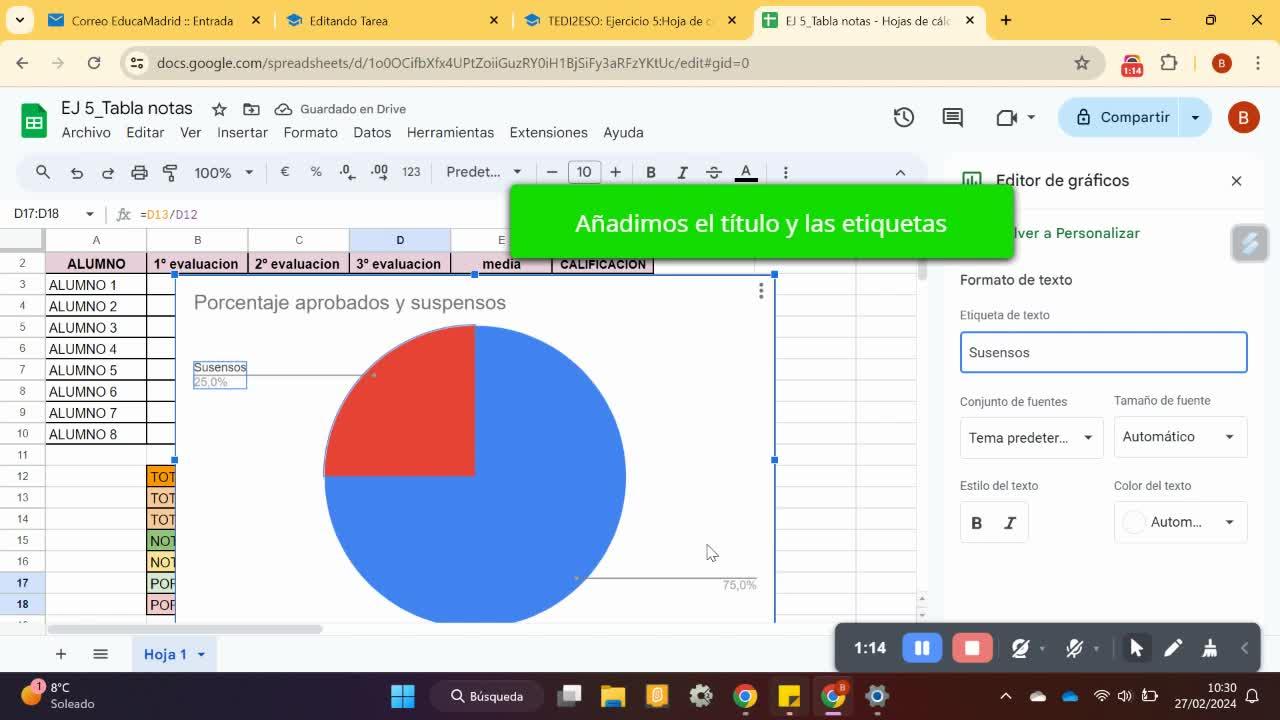Viewport: 1280px width, 720px height.
Task: Collapse the toolbar with the chevron
Action: coord(900,172)
